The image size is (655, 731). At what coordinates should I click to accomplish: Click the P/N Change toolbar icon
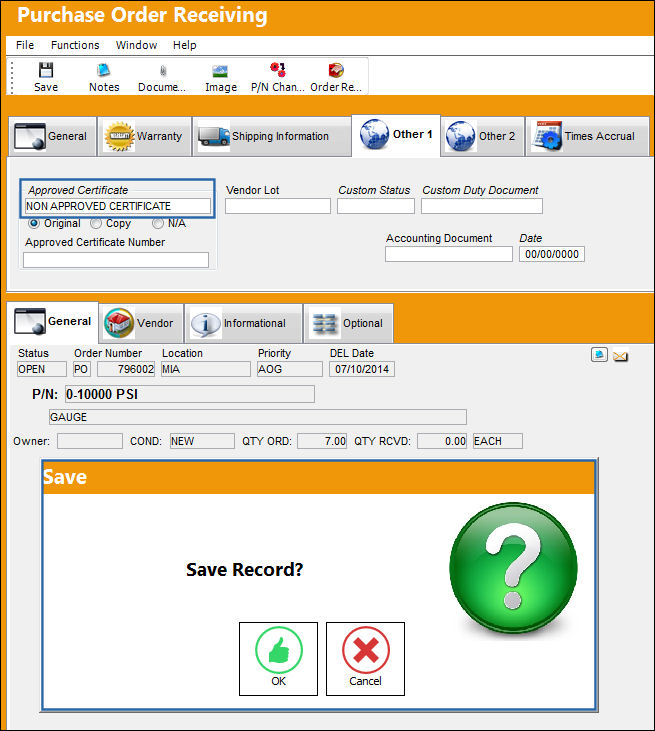(278, 70)
